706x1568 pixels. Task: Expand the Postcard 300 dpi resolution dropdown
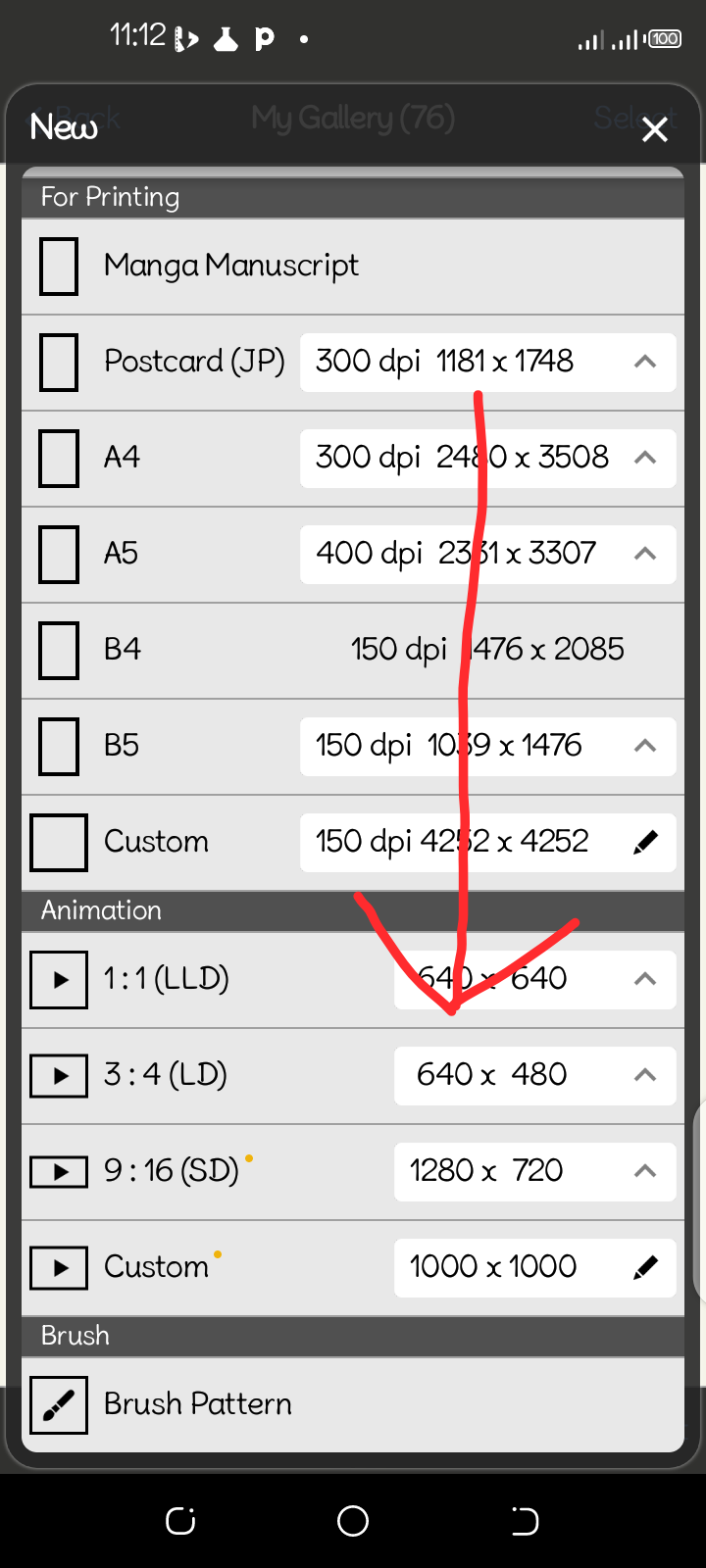(x=644, y=362)
